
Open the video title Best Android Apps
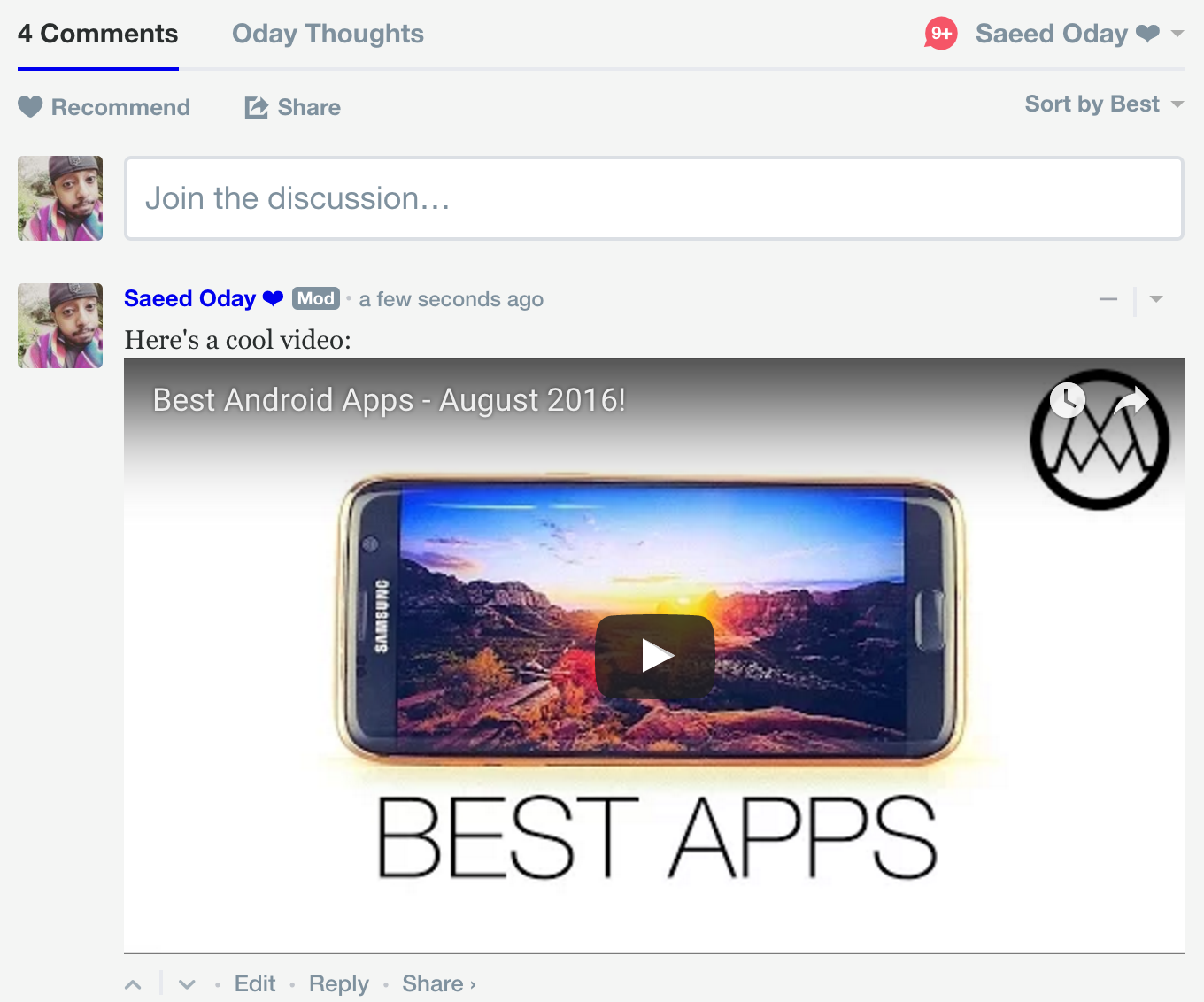pos(390,400)
